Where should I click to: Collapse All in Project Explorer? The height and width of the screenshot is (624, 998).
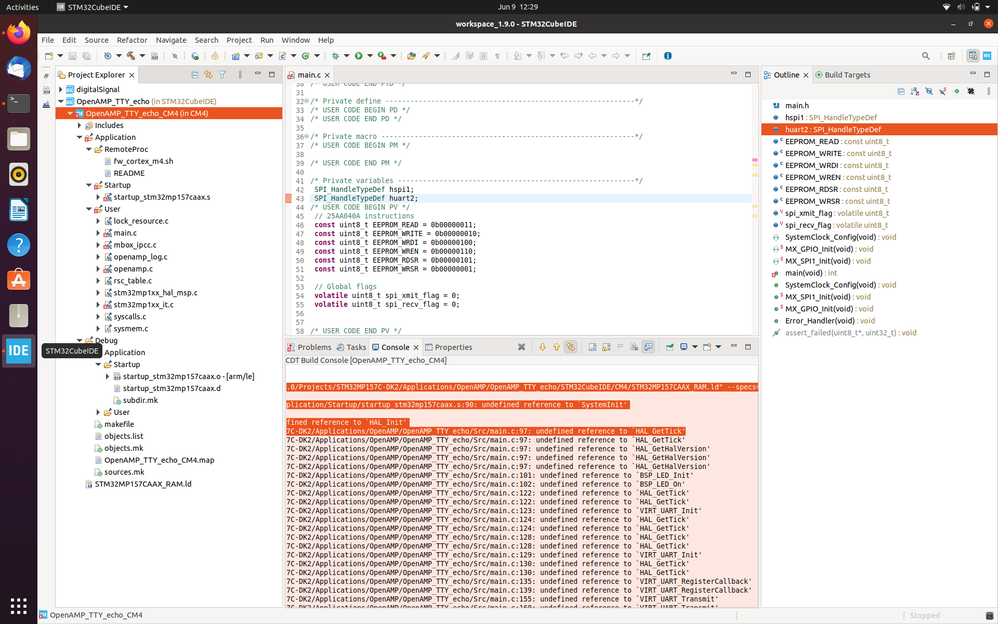[195, 74]
